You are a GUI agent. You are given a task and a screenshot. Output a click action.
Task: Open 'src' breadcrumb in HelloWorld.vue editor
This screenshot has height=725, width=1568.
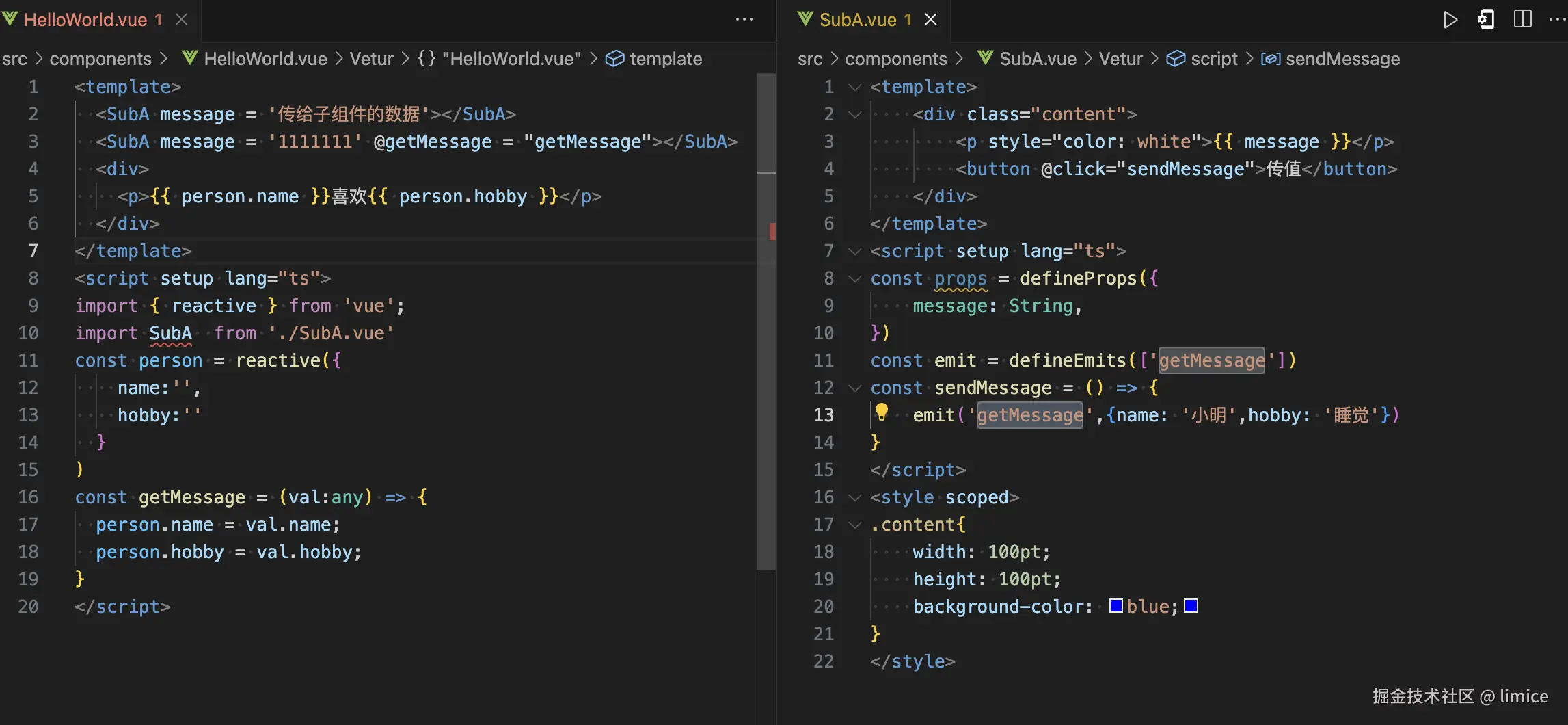pyautogui.click(x=15, y=59)
